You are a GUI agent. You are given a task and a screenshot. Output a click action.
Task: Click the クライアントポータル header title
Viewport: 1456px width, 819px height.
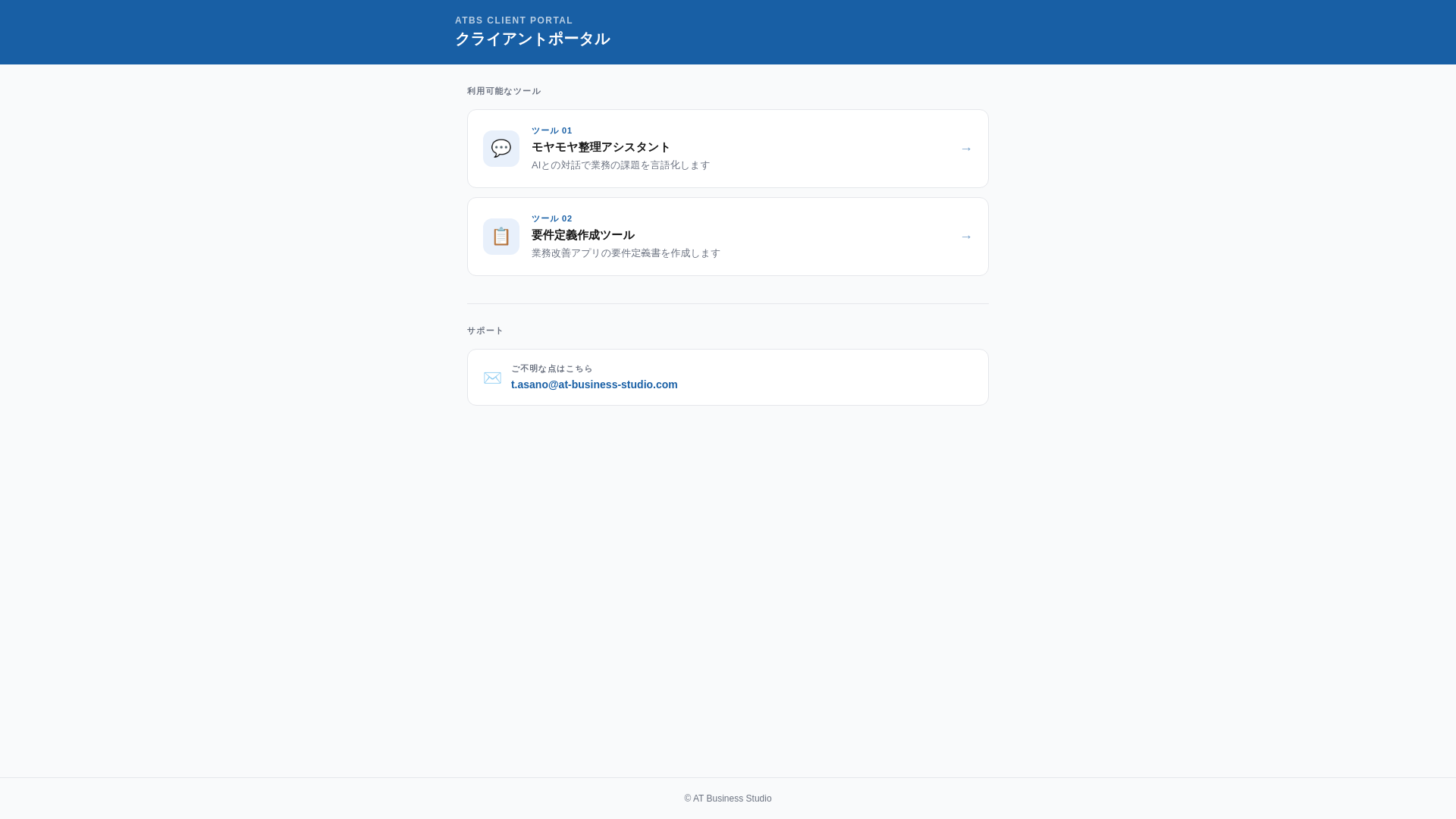532,39
